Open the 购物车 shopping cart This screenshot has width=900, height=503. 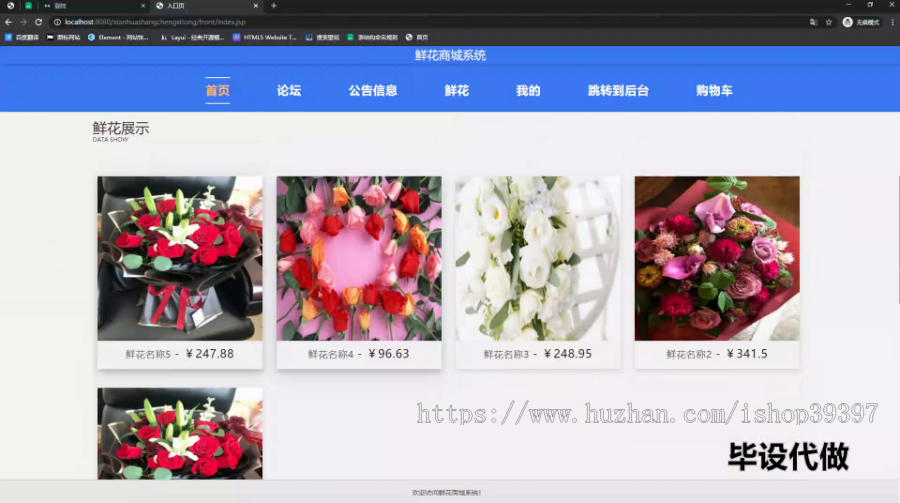pos(714,90)
